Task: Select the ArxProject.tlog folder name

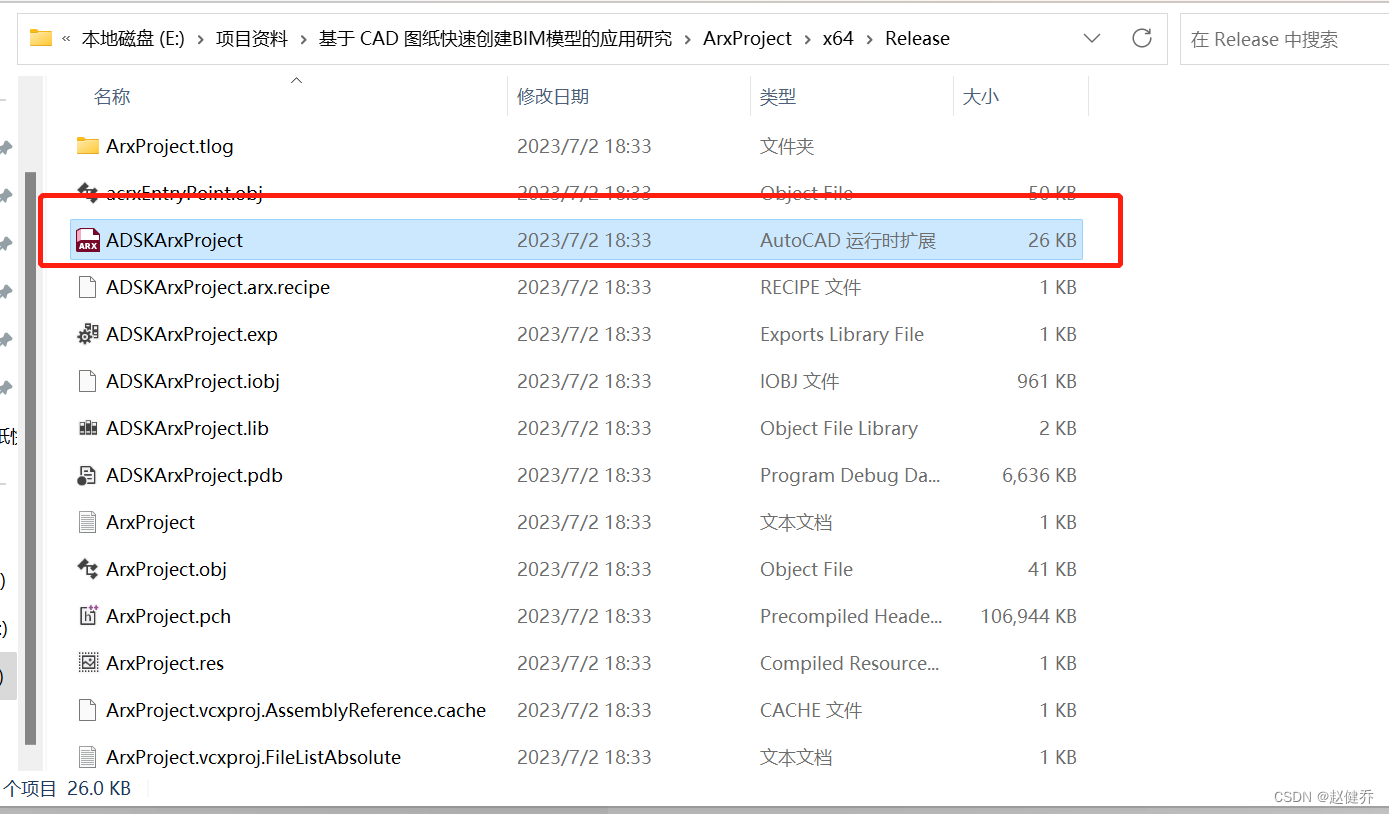Action: (x=169, y=146)
